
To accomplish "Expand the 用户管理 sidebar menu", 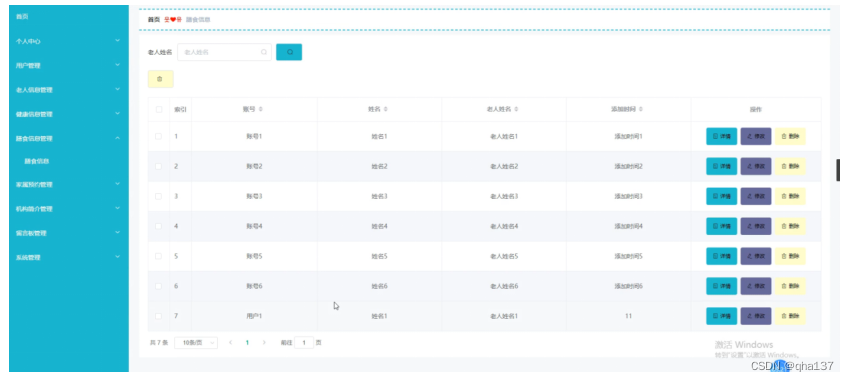I will [x=69, y=65].
